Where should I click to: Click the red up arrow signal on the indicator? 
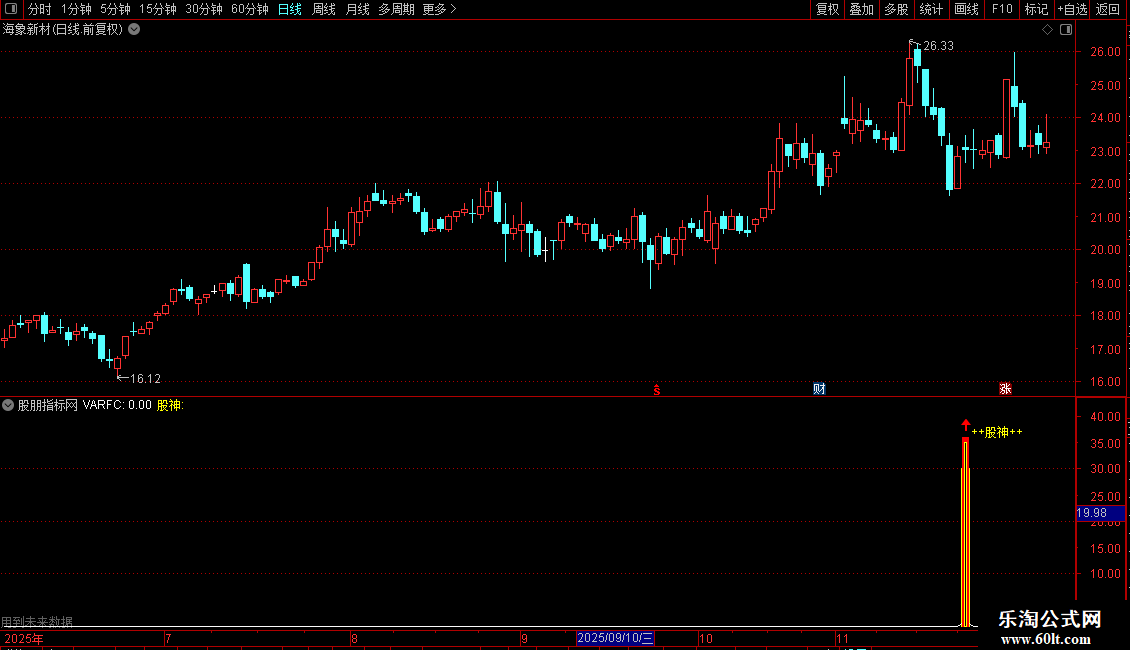966,424
